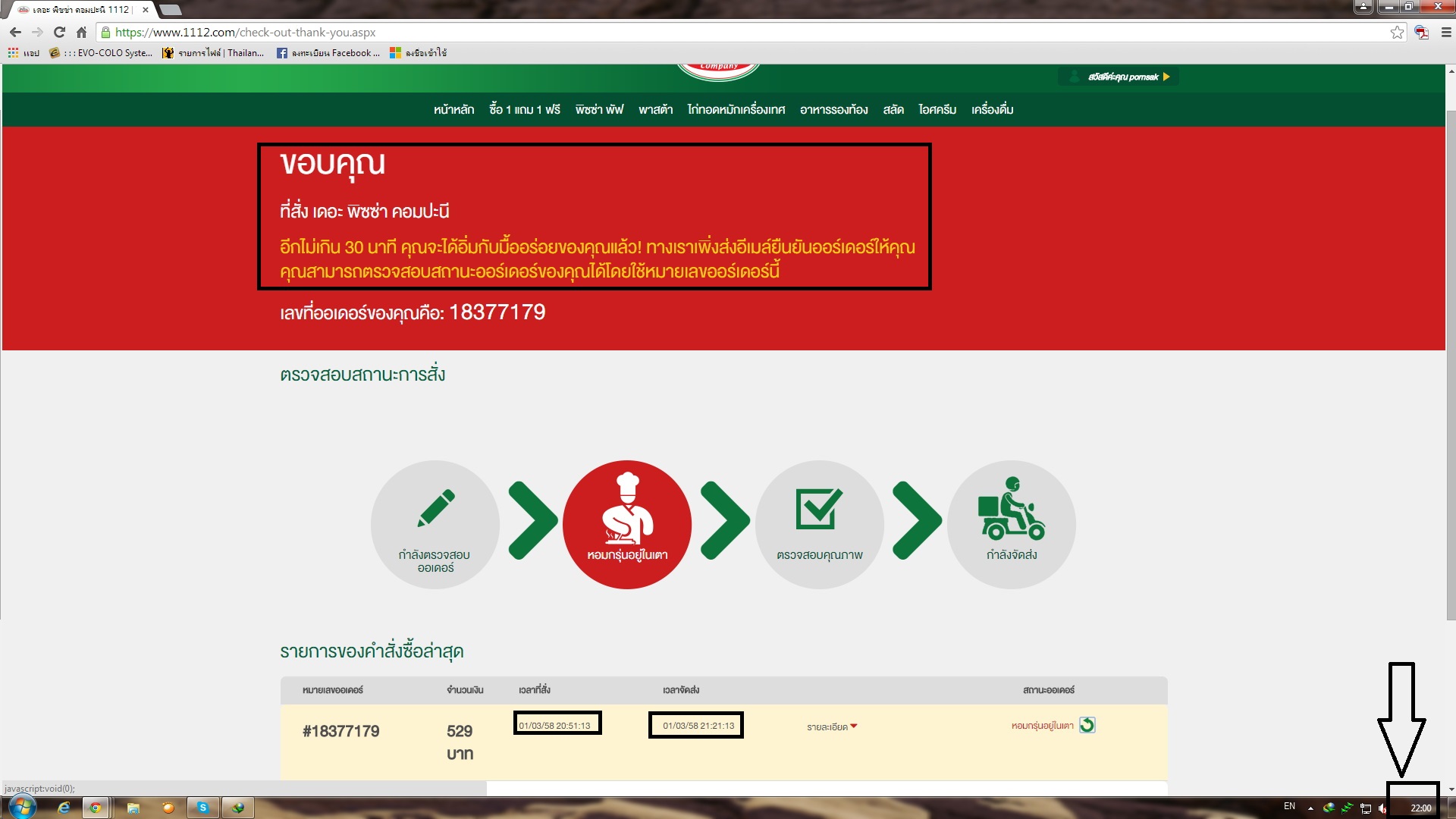Switch to Chrome in the taskbar
The image size is (1456, 819).
[x=96, y=808]
